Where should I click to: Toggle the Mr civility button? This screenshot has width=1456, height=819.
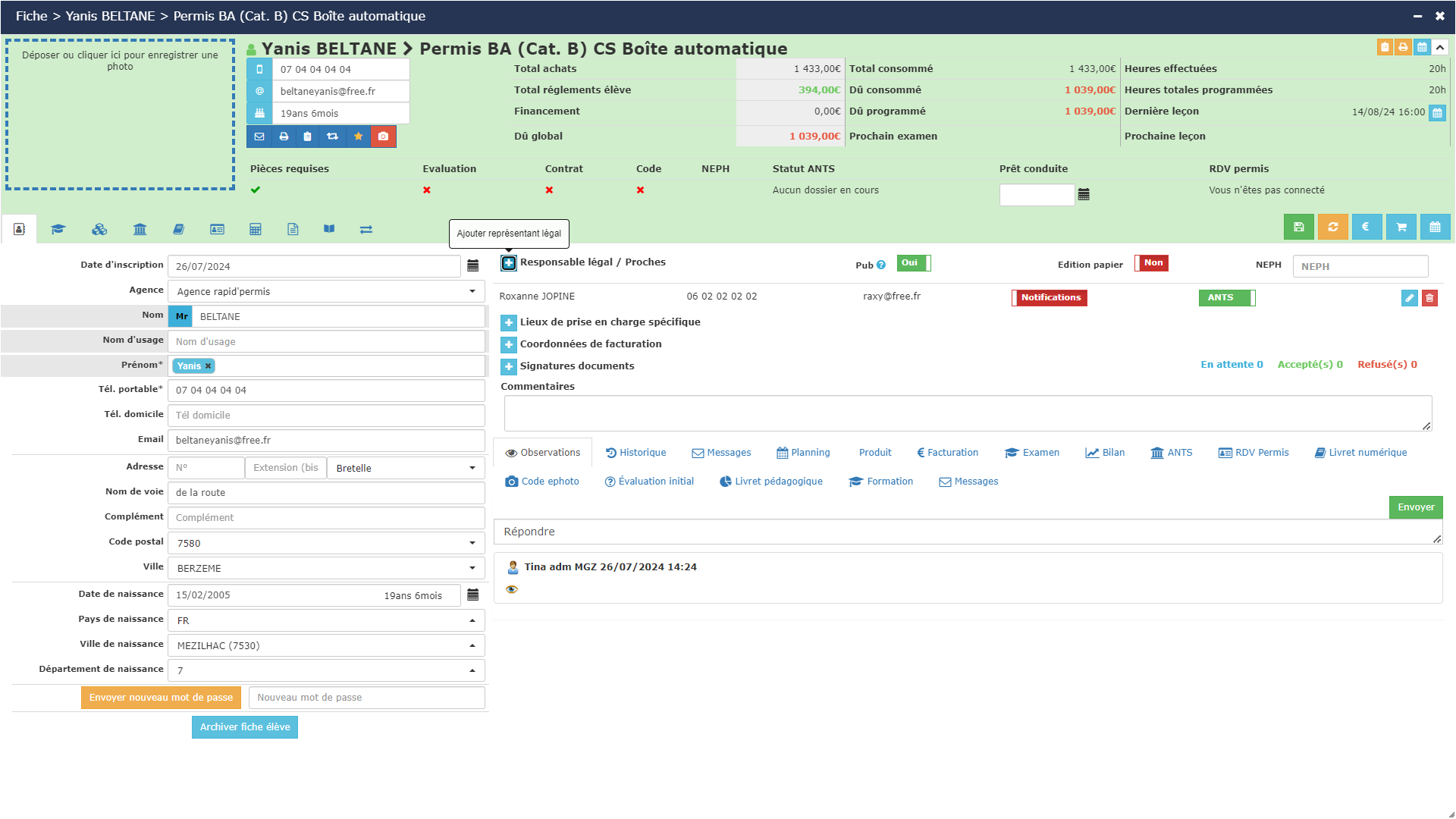pyautogui.click(x=181, y=316)
